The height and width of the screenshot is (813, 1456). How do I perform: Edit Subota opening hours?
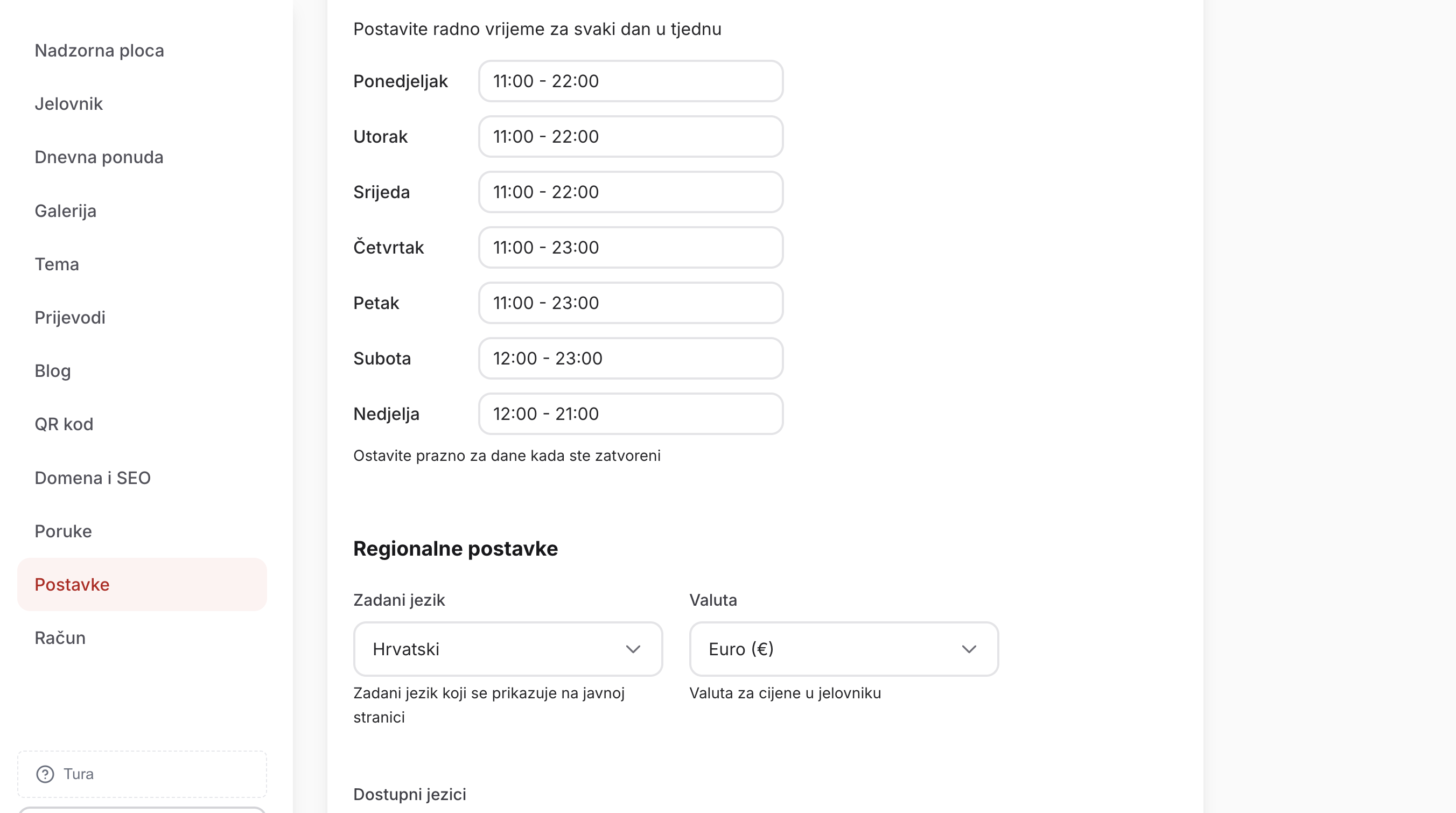[630, 358]
